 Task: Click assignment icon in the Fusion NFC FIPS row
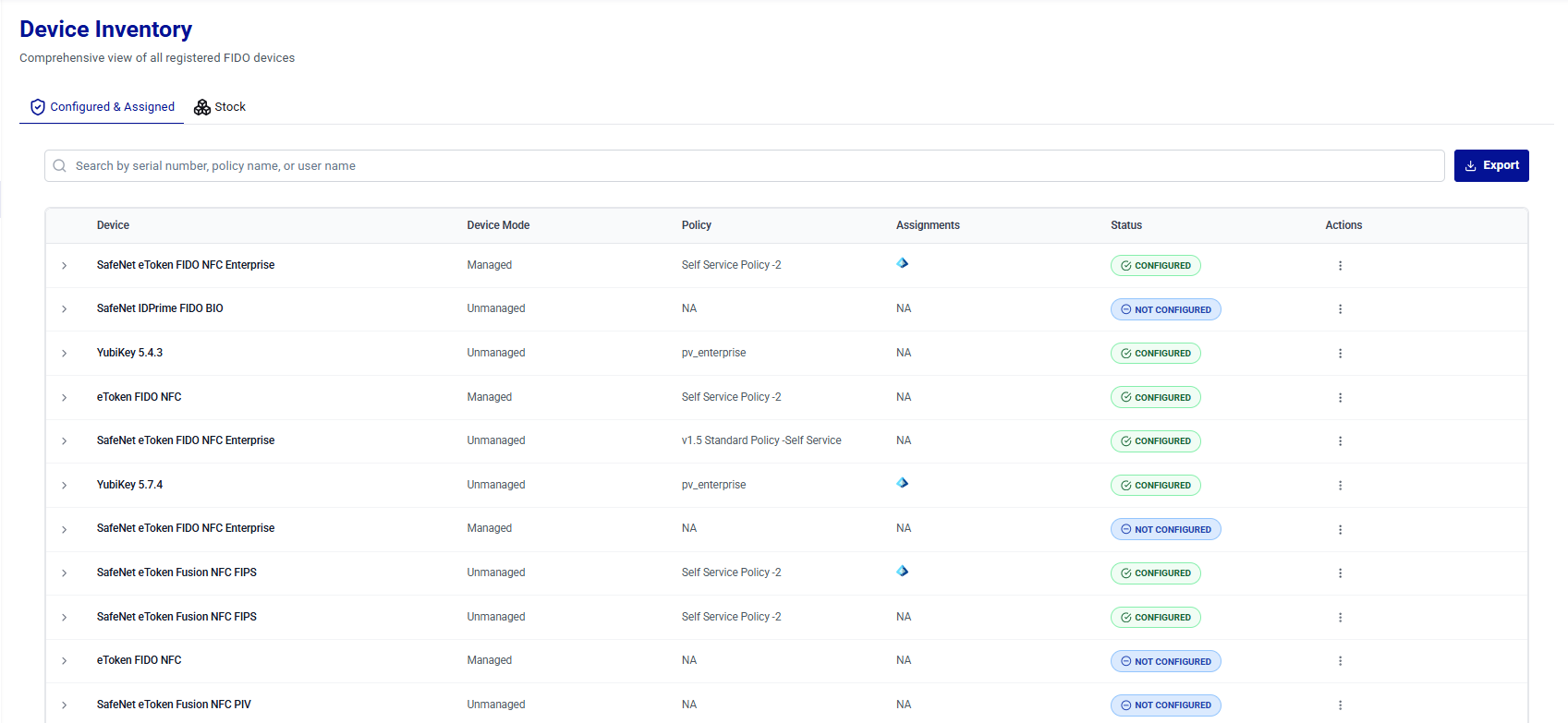coord(903,571)
